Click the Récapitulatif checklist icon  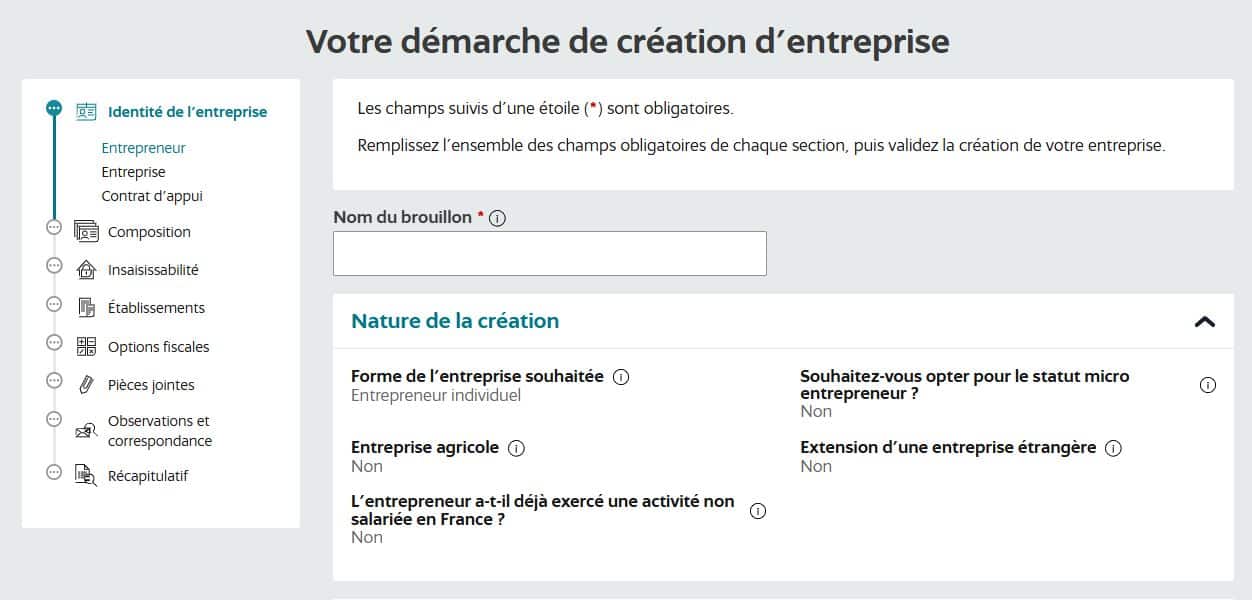85,474
